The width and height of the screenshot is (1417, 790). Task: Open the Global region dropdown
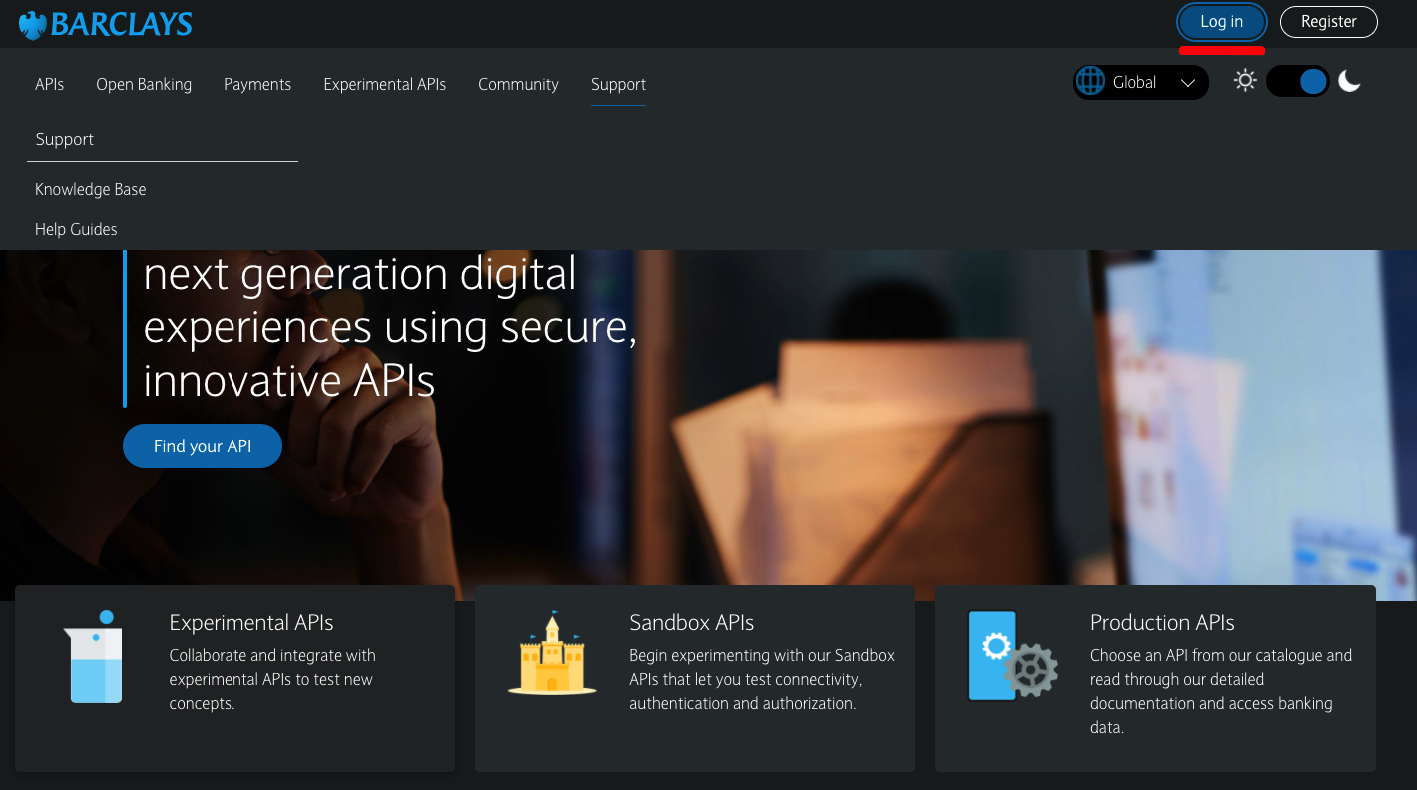pos(1141,82)
